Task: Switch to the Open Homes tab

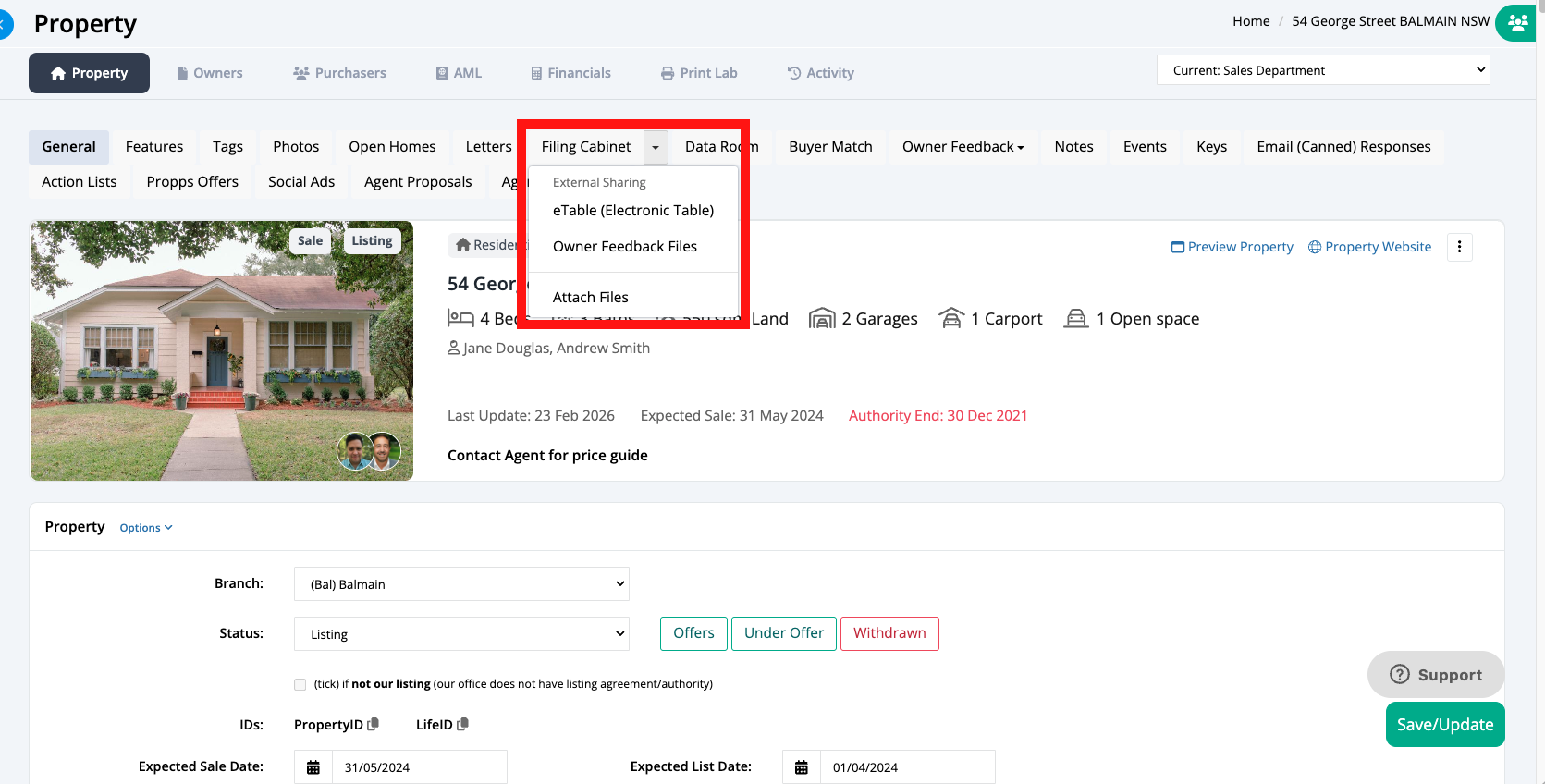Action: coord(392,147)
